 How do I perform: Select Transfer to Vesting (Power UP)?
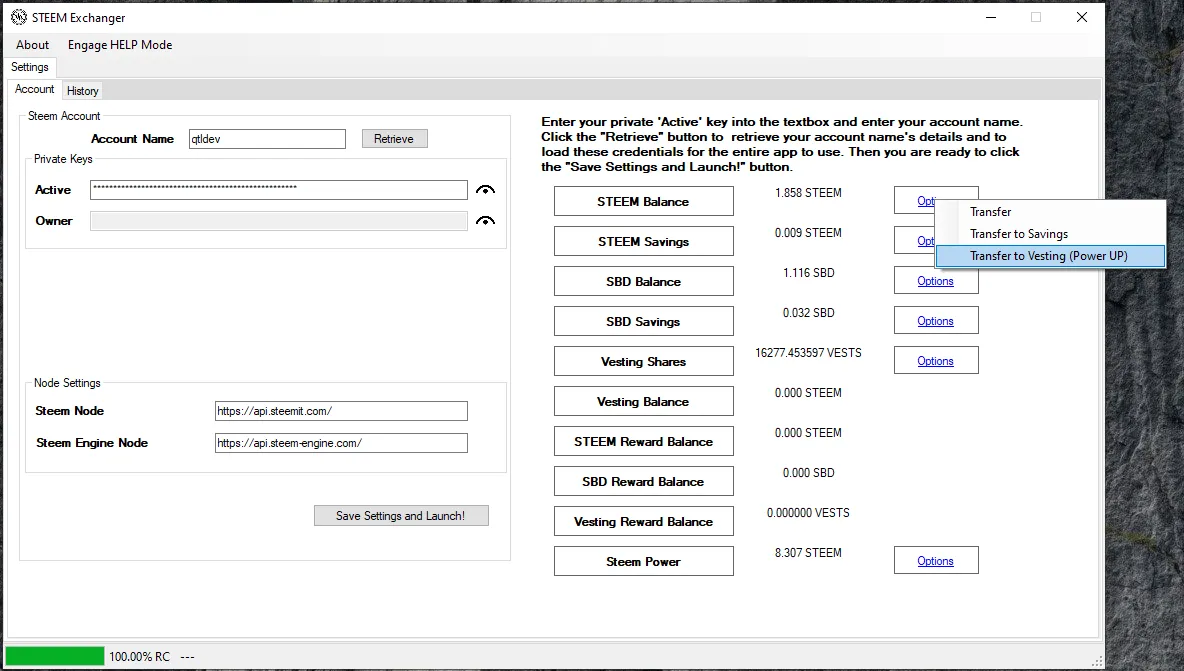tap(1050, 256)
